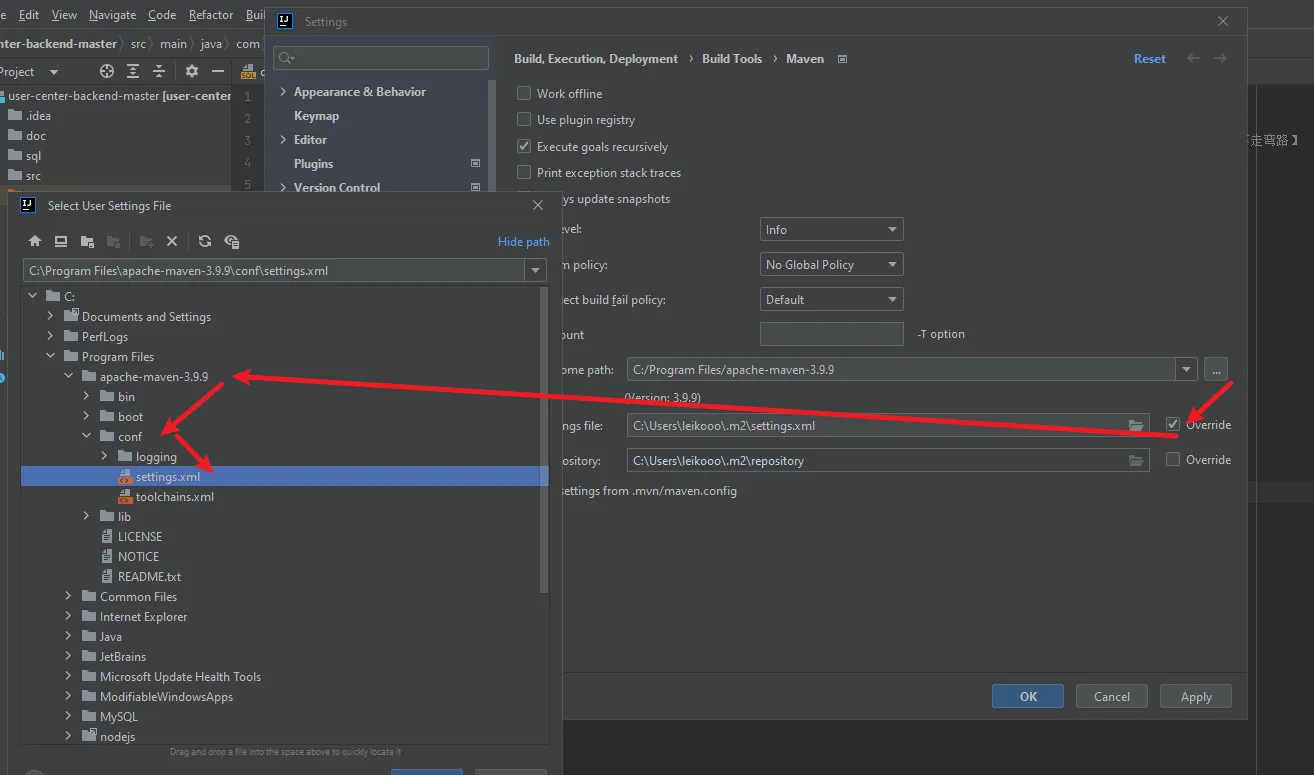Refresh the file chooser tree
This screenshot has height=775, width=1314.
(205, 241)
